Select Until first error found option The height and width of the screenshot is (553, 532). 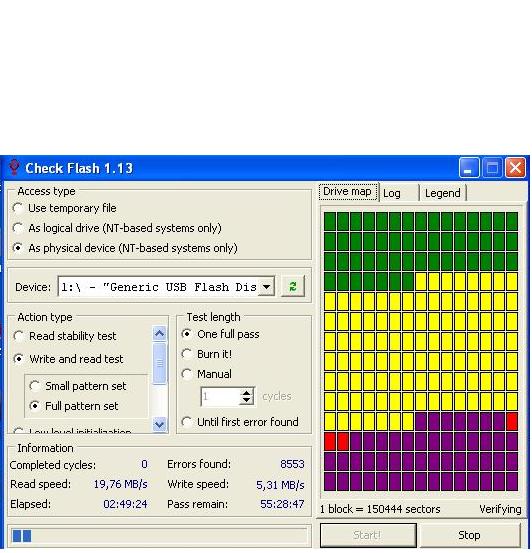tap(240, 422)
